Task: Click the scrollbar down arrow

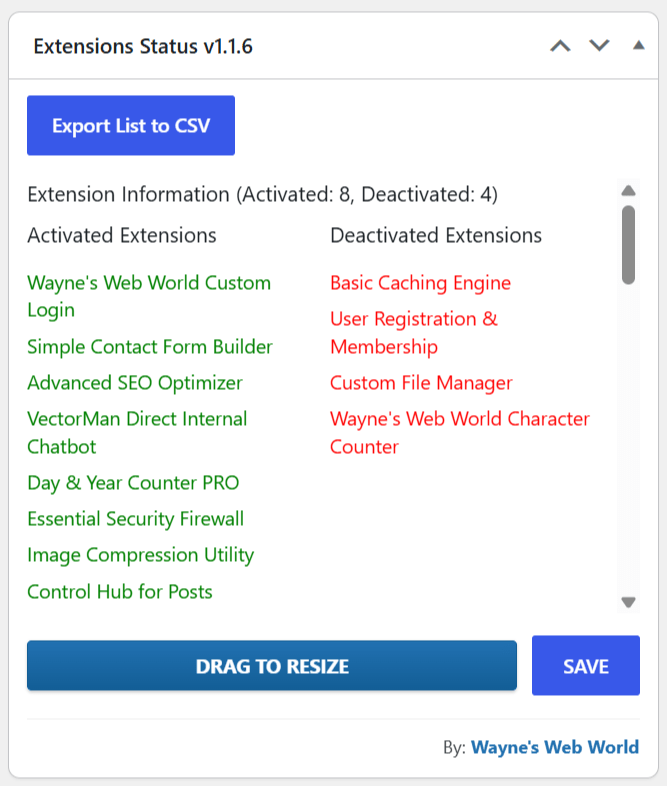Action: 628,602
